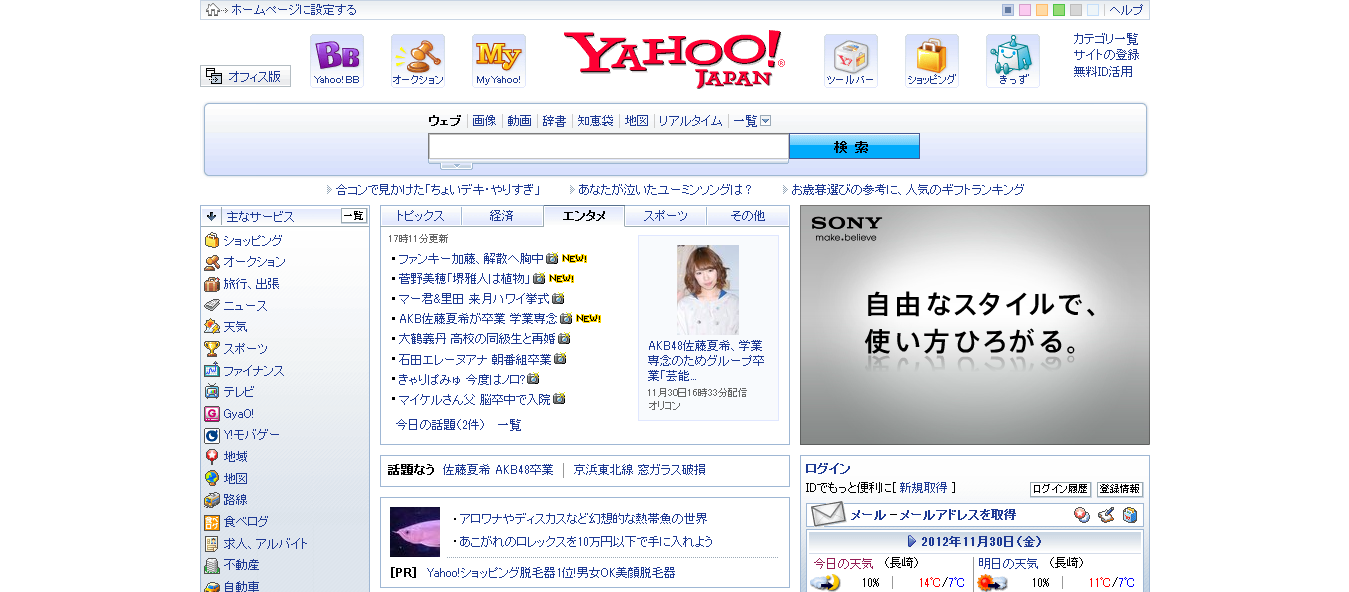Click today's weather night-cloud icon
Viewport: 1349px width, 592px height.
(825, 583)
